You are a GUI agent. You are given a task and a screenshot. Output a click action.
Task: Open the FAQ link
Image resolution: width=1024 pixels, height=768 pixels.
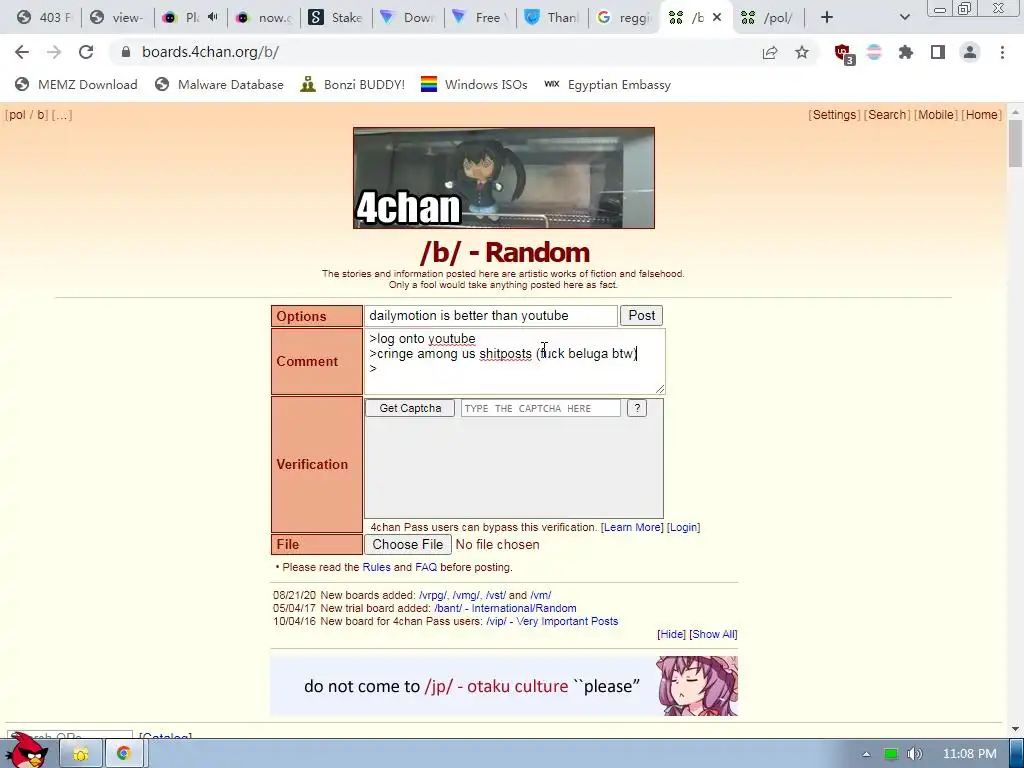coord(426,567)
